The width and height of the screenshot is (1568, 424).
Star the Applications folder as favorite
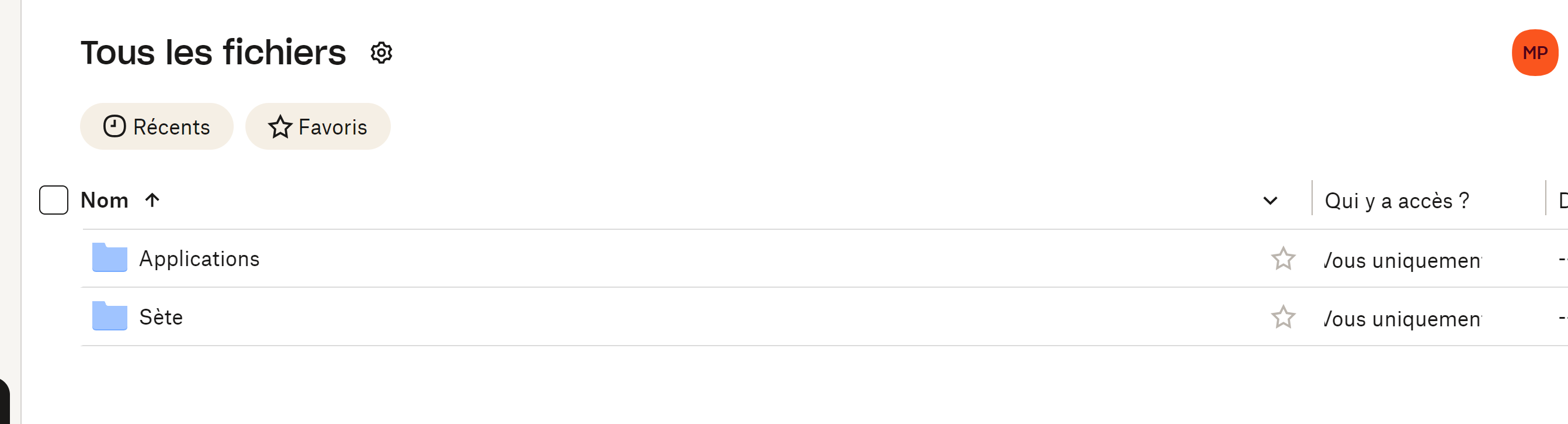click(x=1282, y=259)
